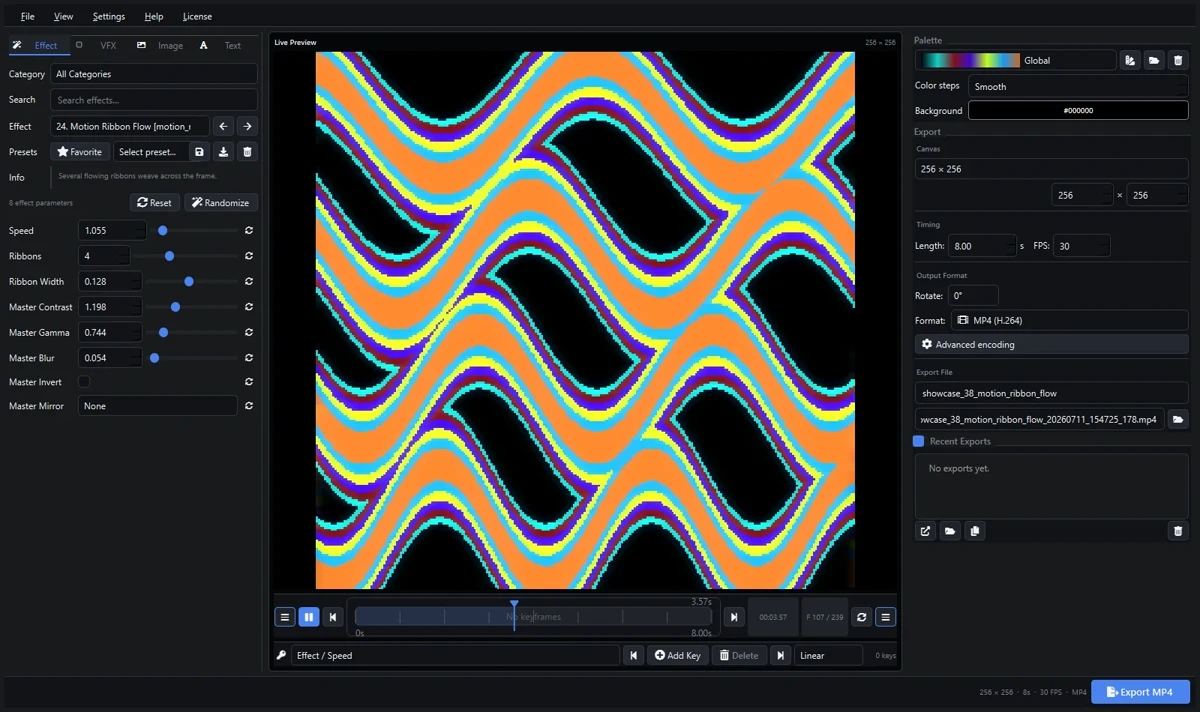Click the Export MP4 button

[1140, 692]
